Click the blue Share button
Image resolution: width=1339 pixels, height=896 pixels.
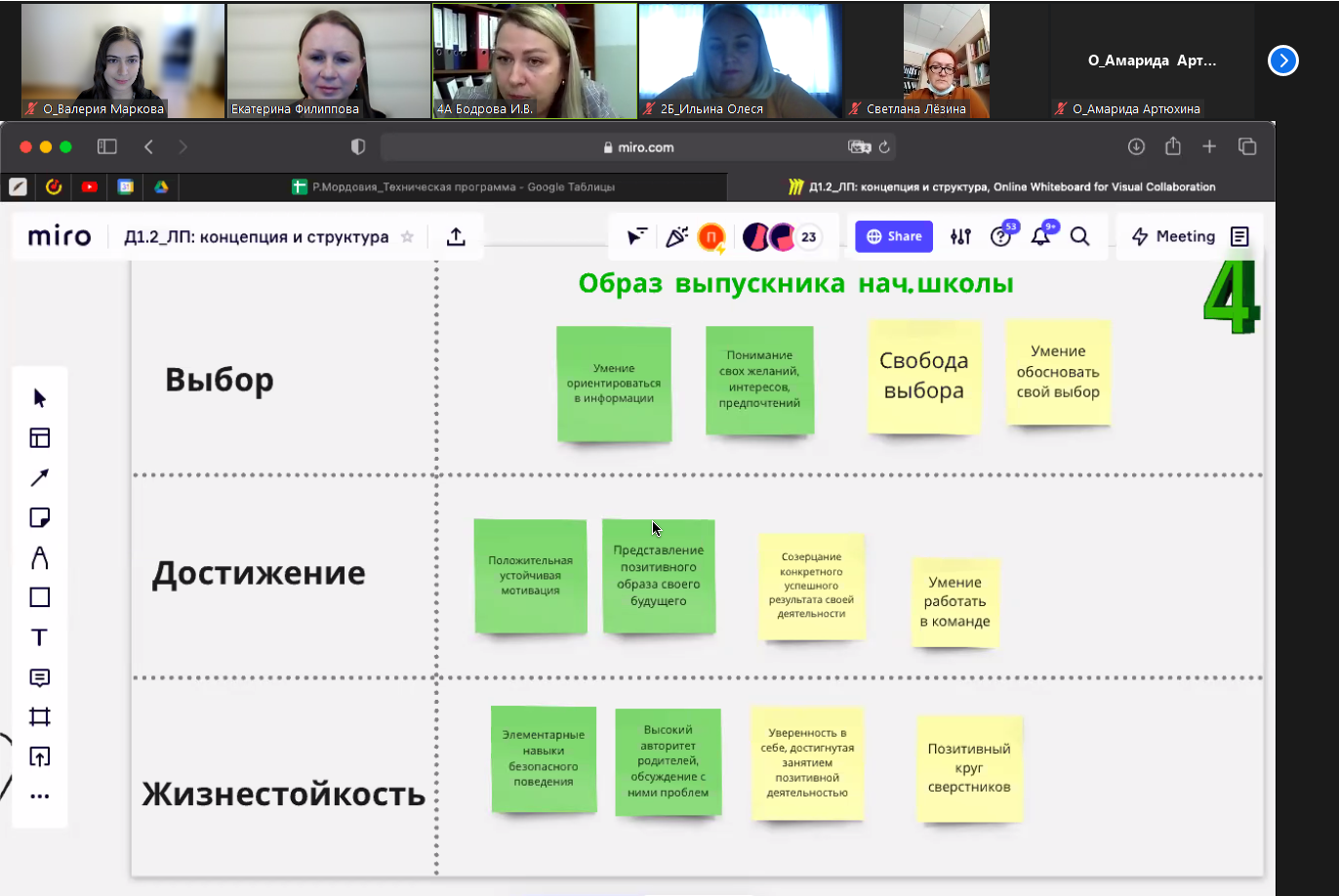coord(893,236)
